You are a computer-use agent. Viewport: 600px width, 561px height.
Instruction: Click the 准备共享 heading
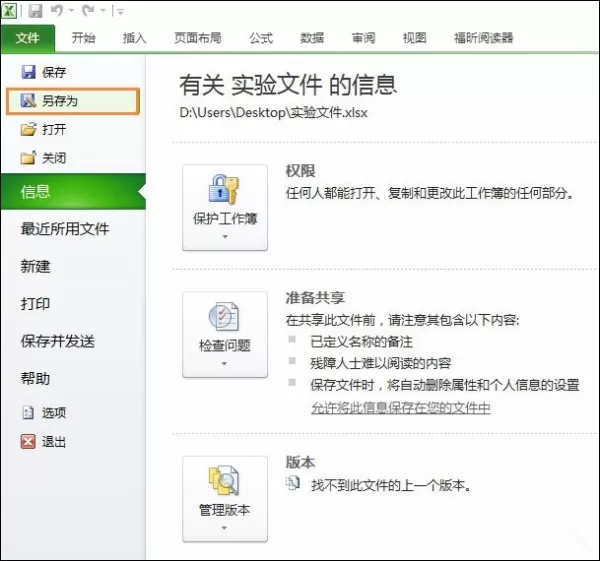(315, 297)
